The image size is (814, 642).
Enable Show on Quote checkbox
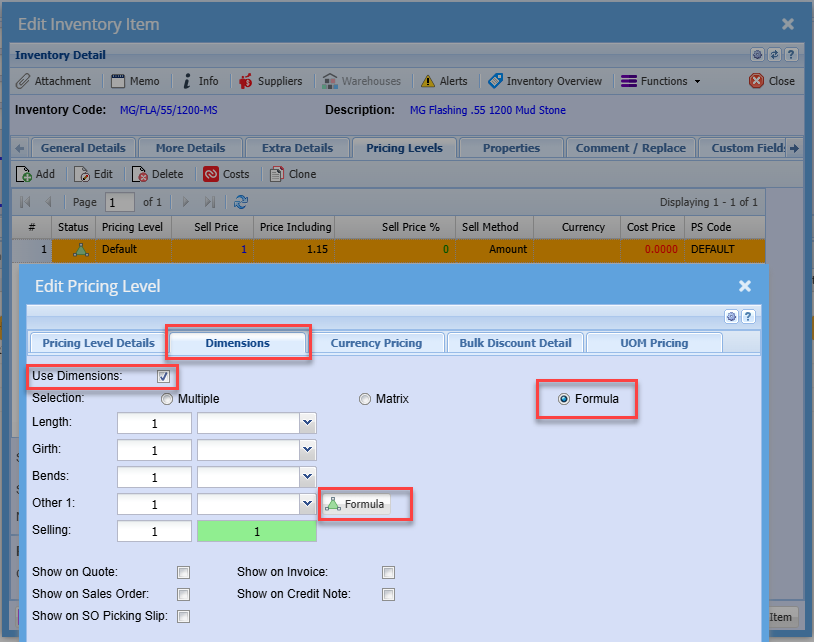[183, 573]
